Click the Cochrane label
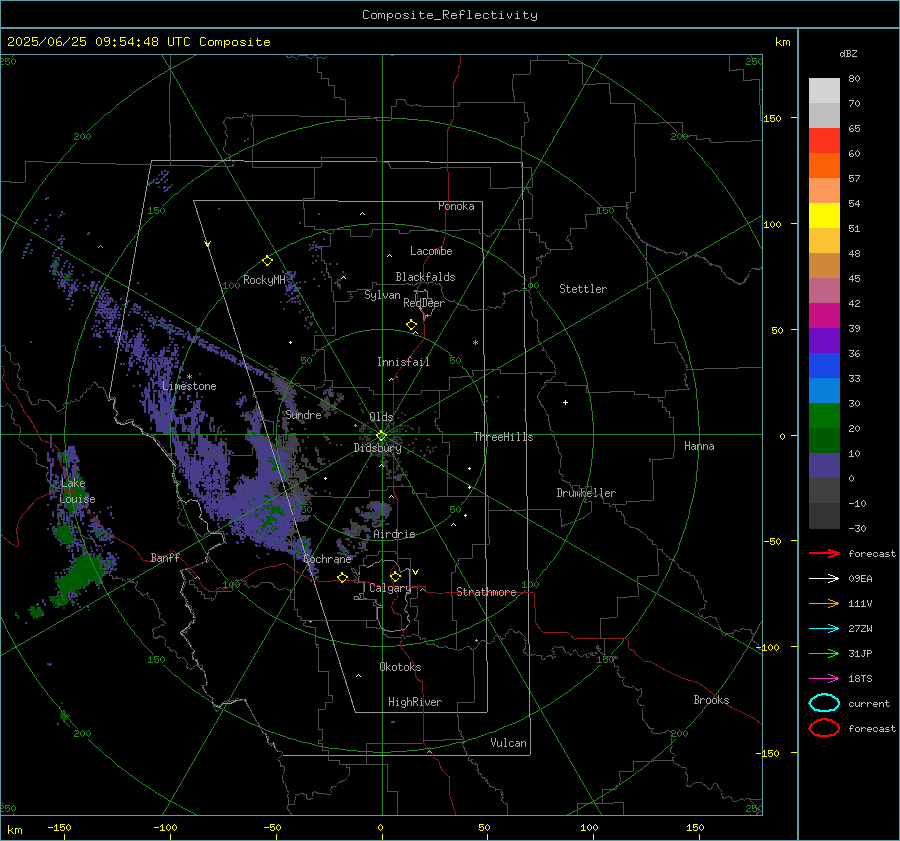This screenshot has height=841, width=900. [327, 559]
